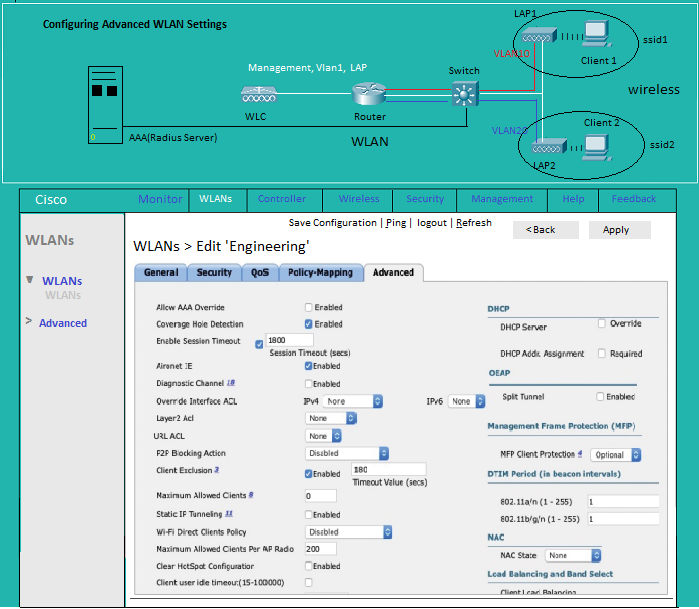
Task: Click the Client 2 computer icon
Action: (599, 145)
